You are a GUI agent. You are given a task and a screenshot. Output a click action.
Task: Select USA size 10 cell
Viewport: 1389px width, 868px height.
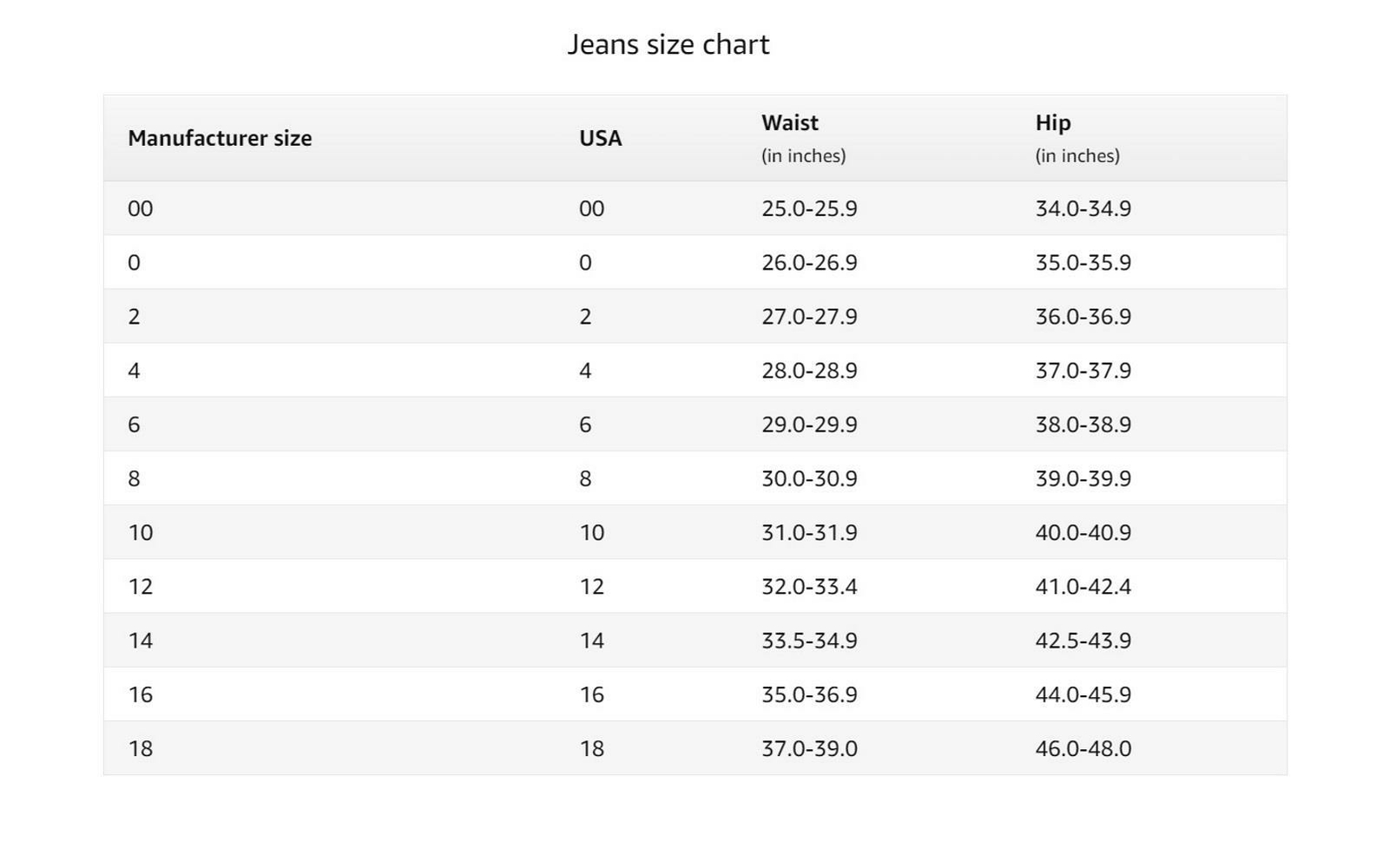click(x=592, y=532)
